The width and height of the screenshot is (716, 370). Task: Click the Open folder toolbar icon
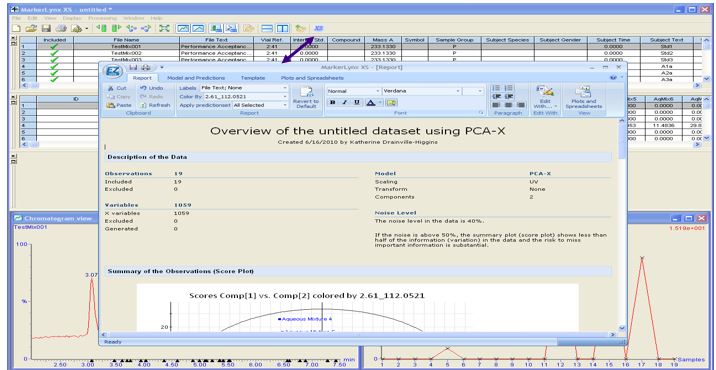31,28
